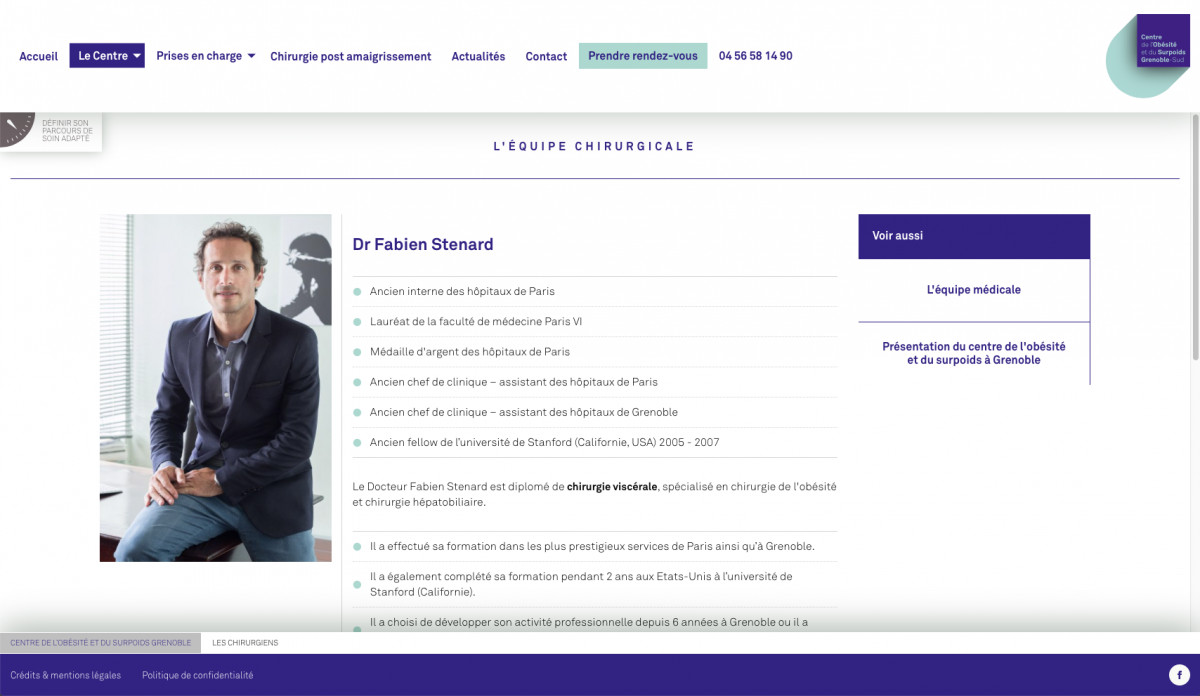Click 'Lauréat de la faculté de médecine Paris VI'
Image resolution: width=1200 pixels, height=696 pixels.
coord(476,322)
